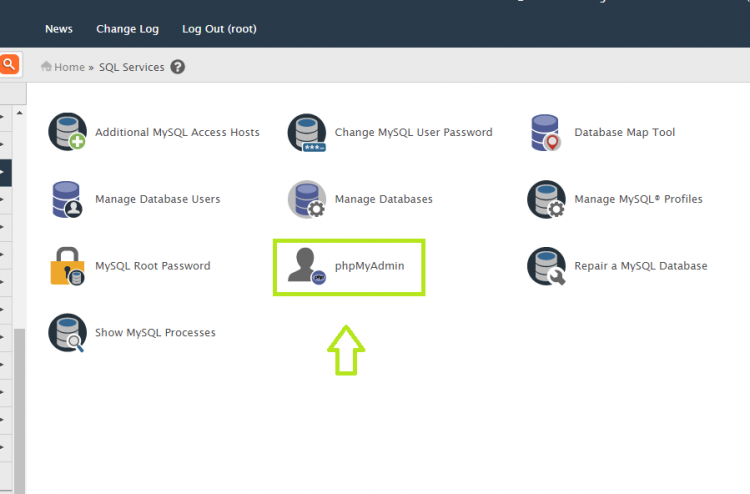The width and height of the screenshot is (750, 494).
Task: Go to Home breadcrumb link
Action: (x=69, y=67)
